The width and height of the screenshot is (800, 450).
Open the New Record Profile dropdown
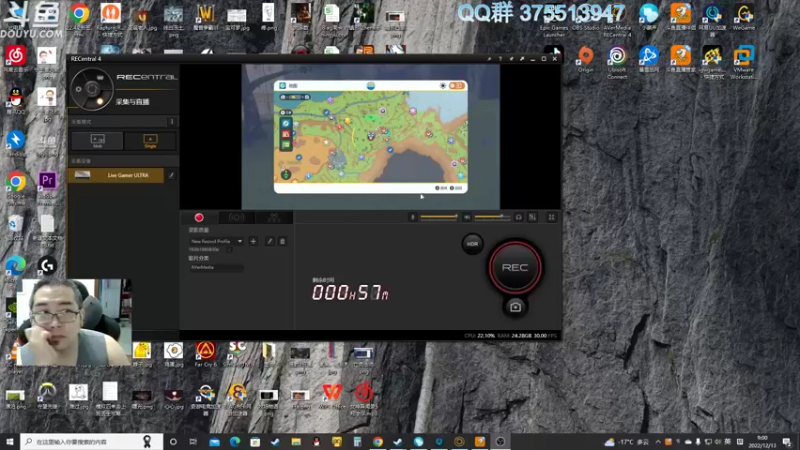pos(216,241)
